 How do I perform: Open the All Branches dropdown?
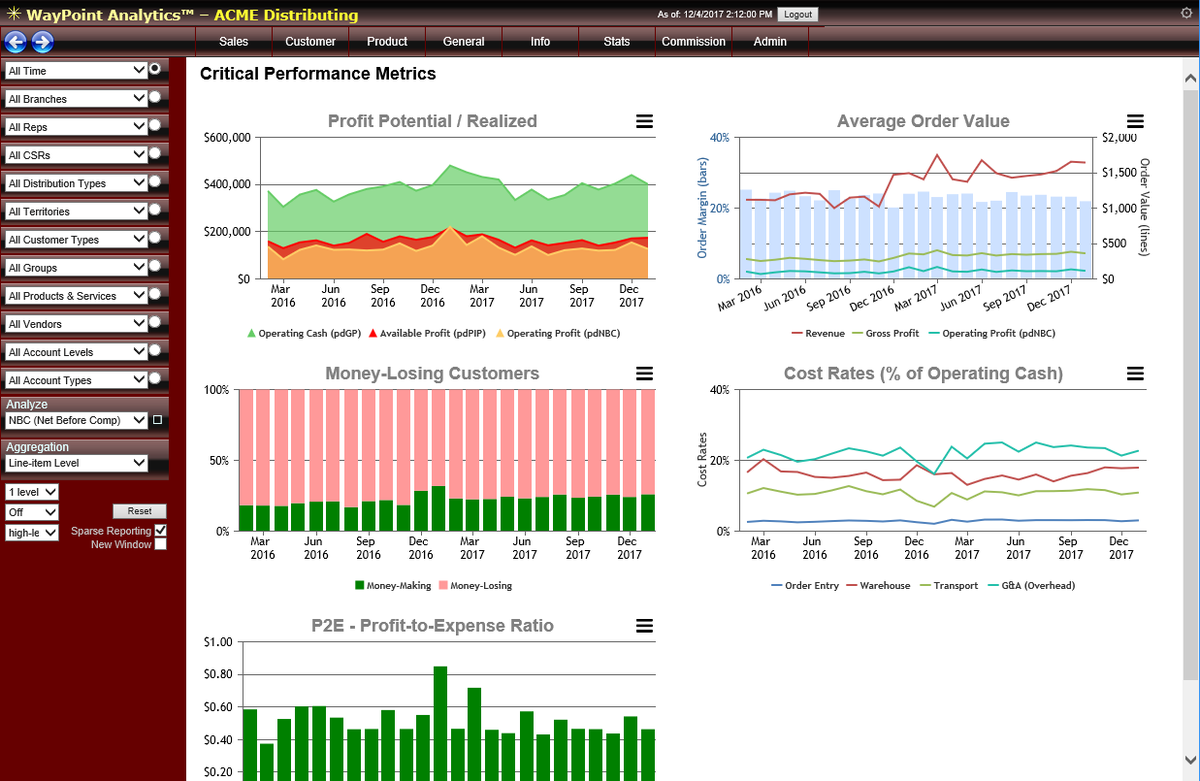pos(76,99)
